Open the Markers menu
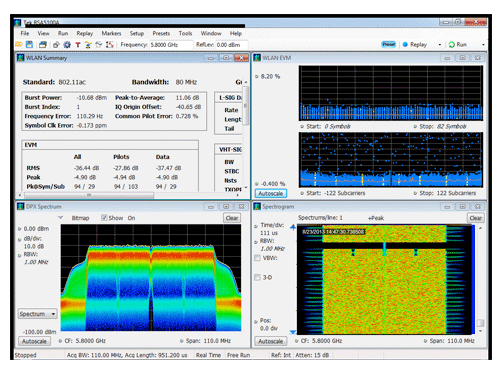The width and height of the screenshot is (500, 375). click(x=111, y=33)
